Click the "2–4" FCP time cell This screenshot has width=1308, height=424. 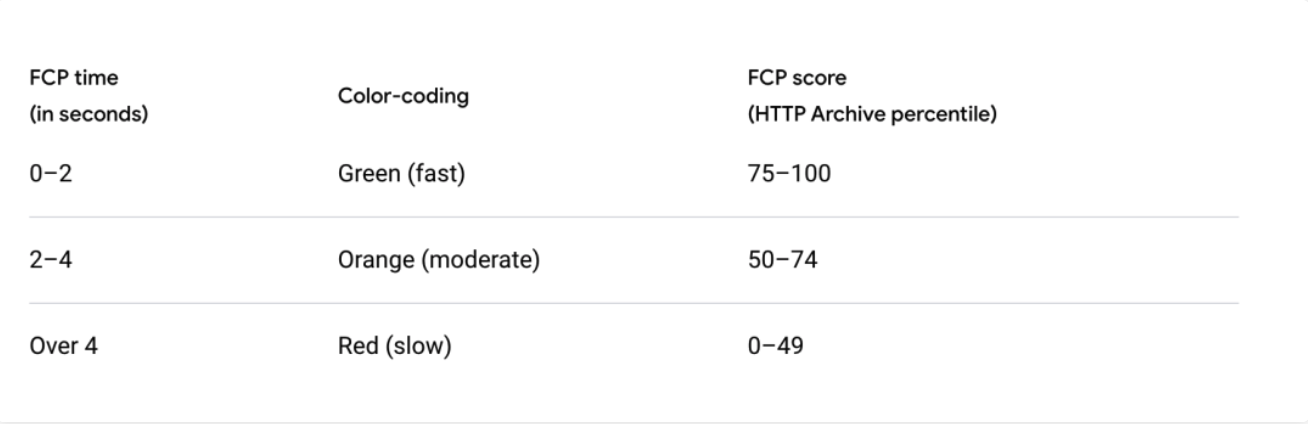coord(46,261)
